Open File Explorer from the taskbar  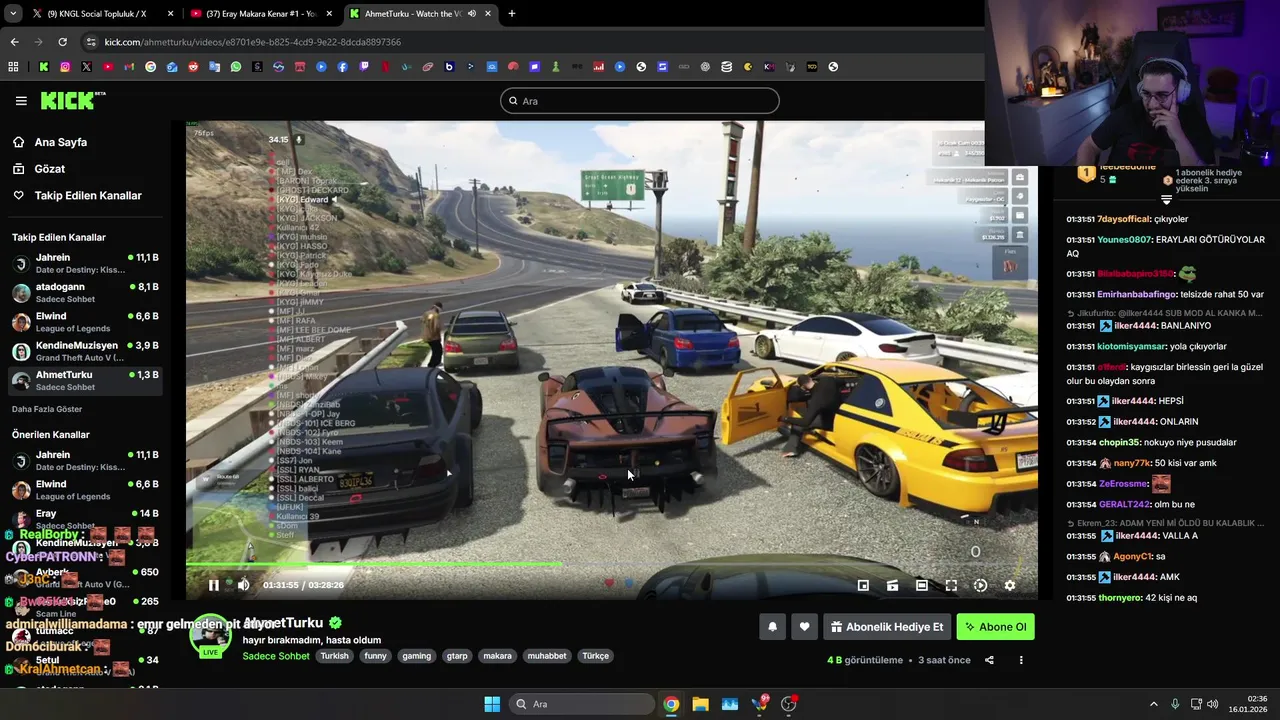(700, 704)
